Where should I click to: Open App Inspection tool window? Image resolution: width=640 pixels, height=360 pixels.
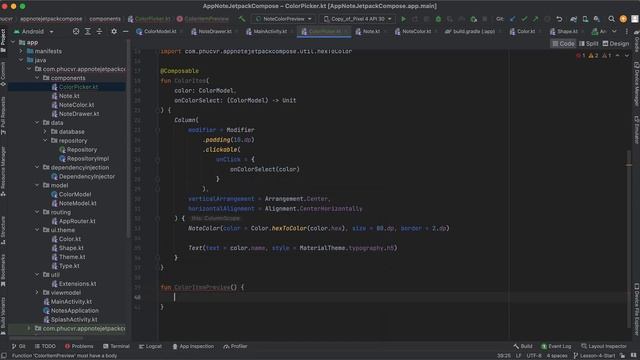point(193,346)
